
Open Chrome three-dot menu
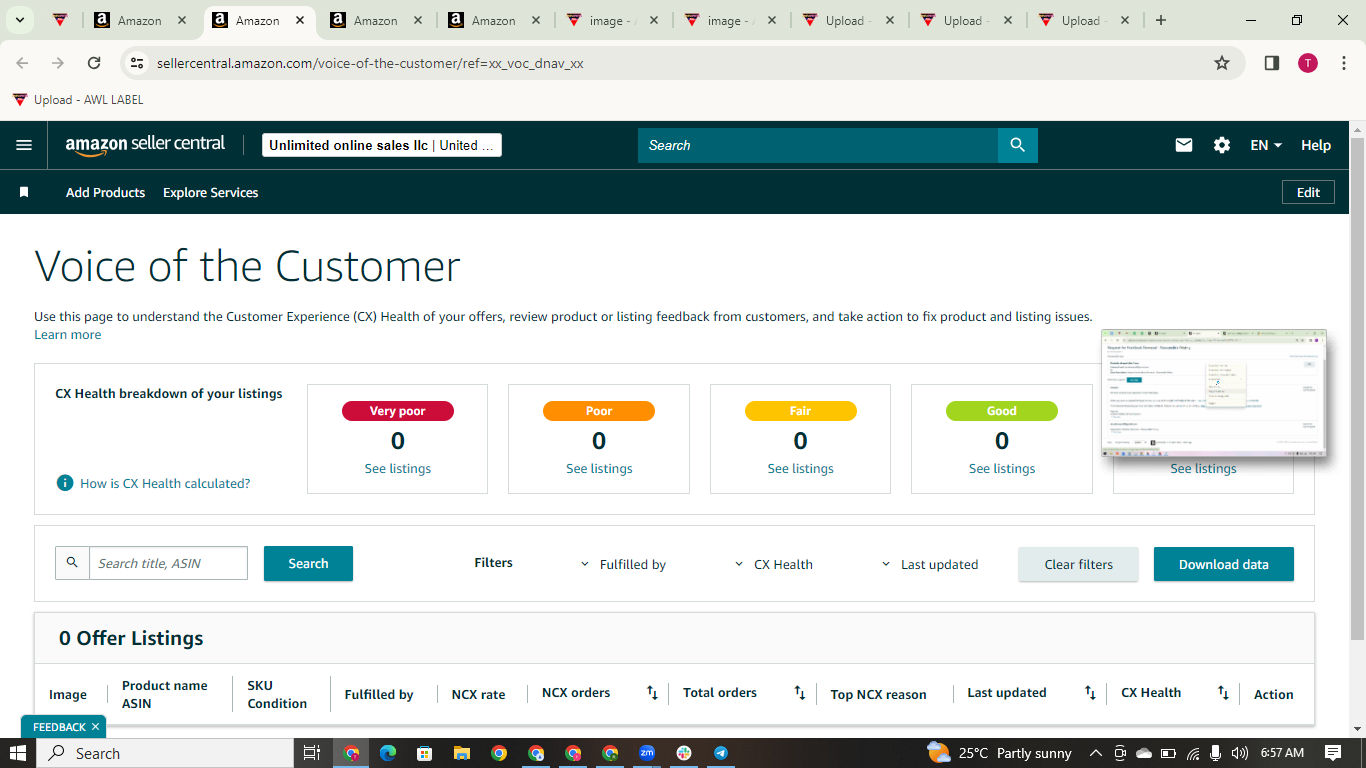pos(1344,63)
